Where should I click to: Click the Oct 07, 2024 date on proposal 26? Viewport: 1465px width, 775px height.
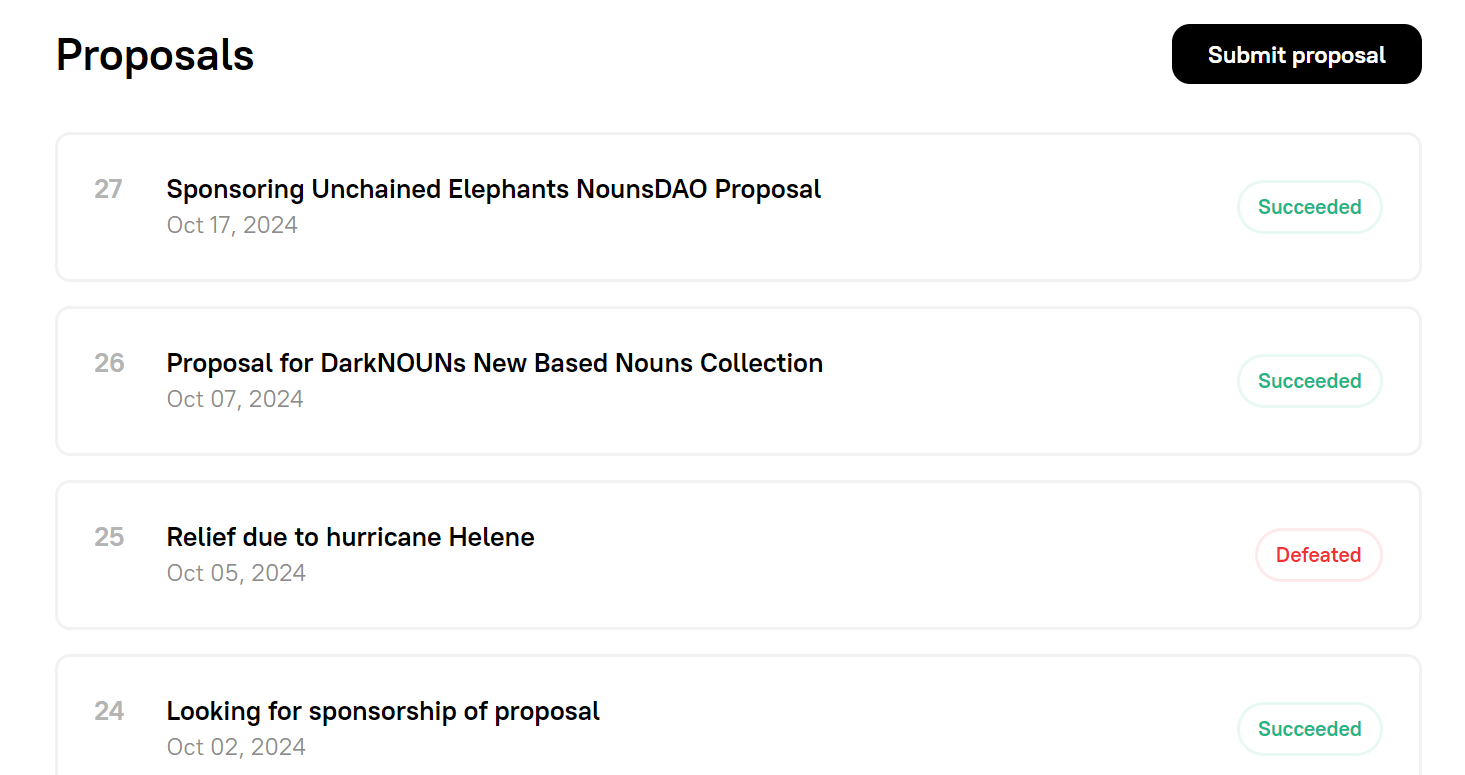tap(235, 399)
